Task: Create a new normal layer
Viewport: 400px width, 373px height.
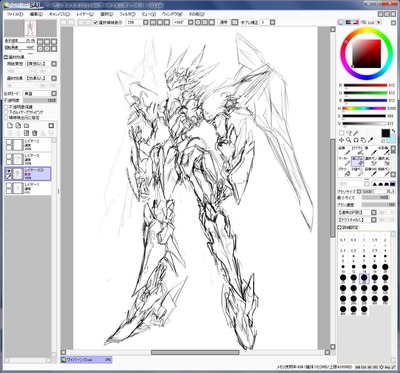Action: tap(10, 126)
